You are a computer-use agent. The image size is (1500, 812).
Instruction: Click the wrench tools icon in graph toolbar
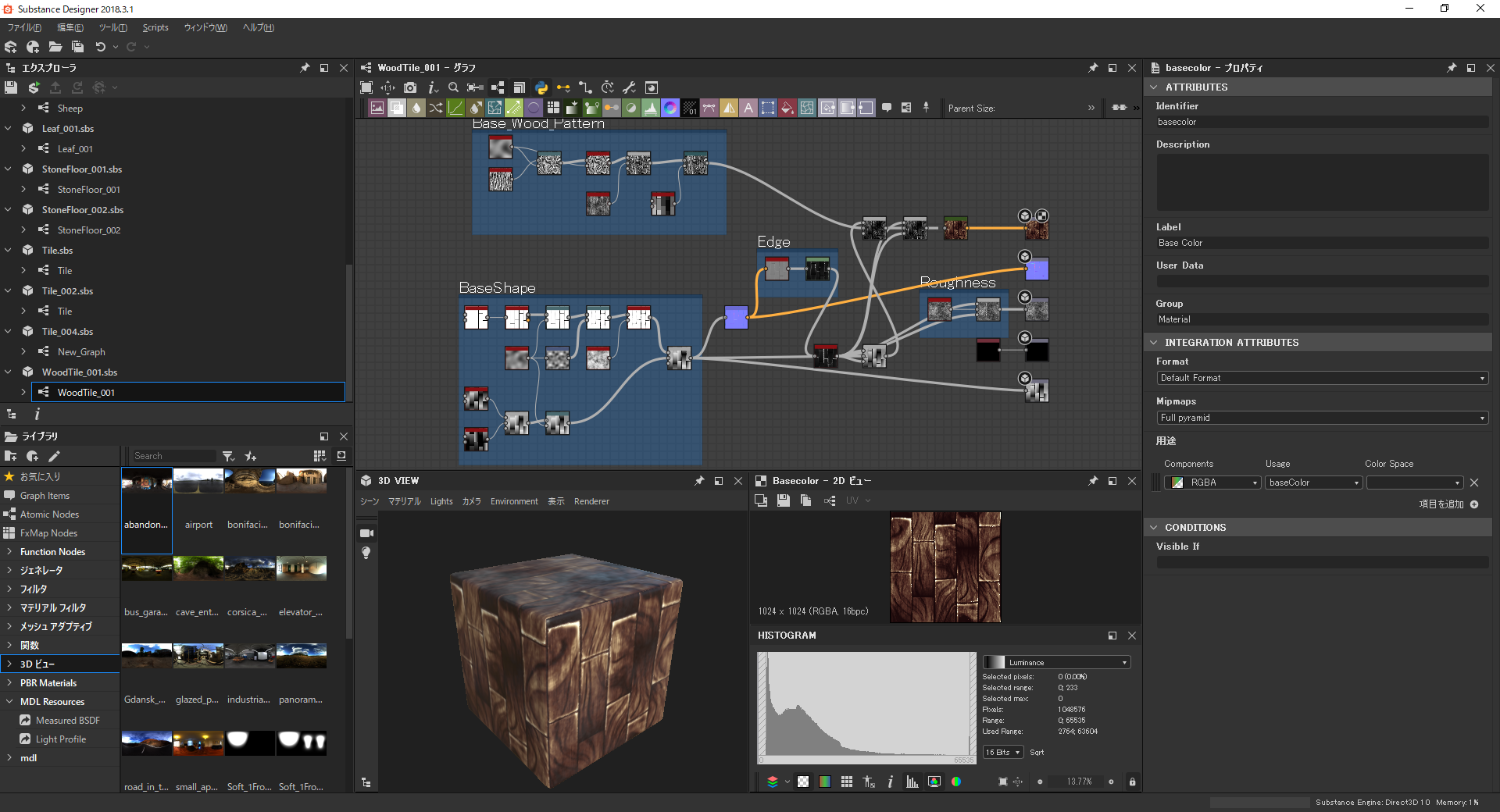click(x=630, y=87)
